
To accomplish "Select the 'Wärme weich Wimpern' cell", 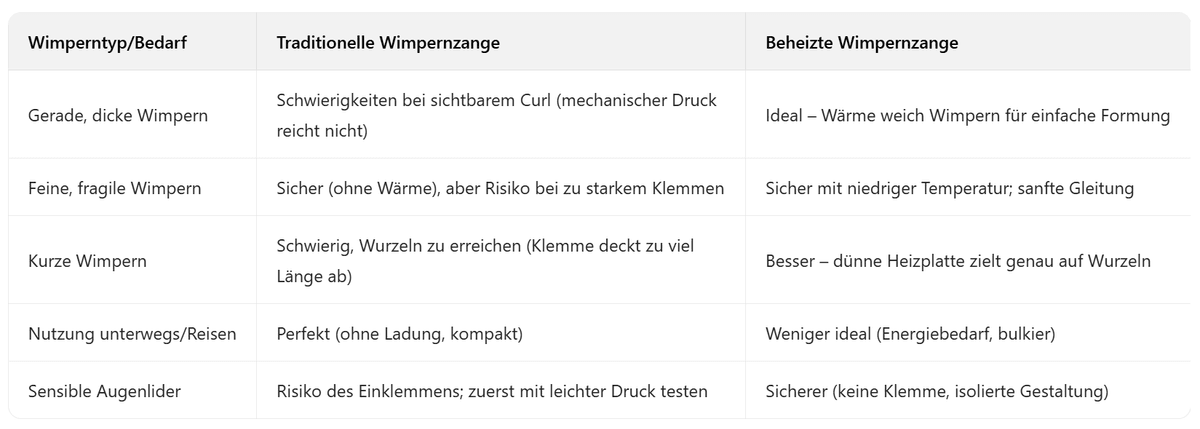I will 967,116.
